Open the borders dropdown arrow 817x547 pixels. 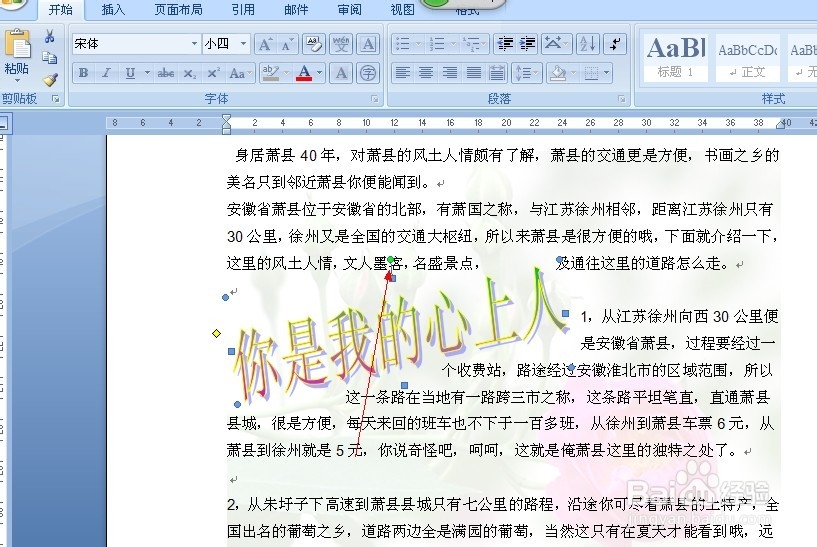coord(606,73)
